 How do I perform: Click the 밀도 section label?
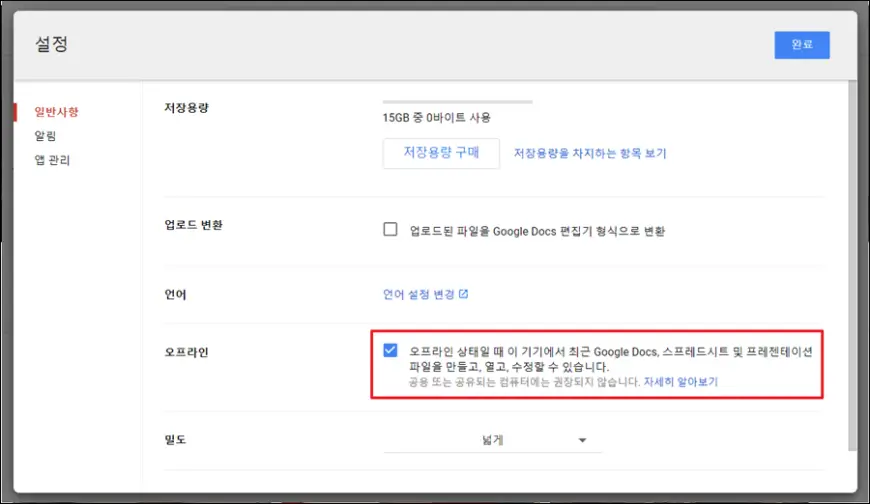click(175, 440)
